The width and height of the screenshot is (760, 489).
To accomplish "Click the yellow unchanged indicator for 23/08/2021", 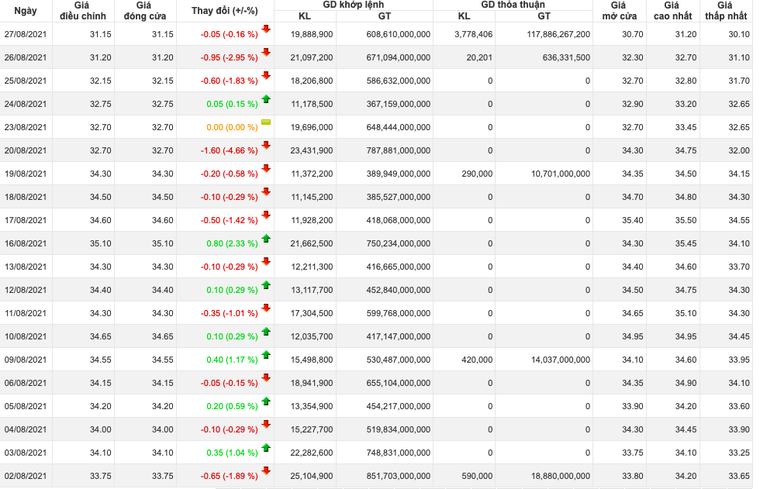I will pyautogui.click(x=266, y=124).
